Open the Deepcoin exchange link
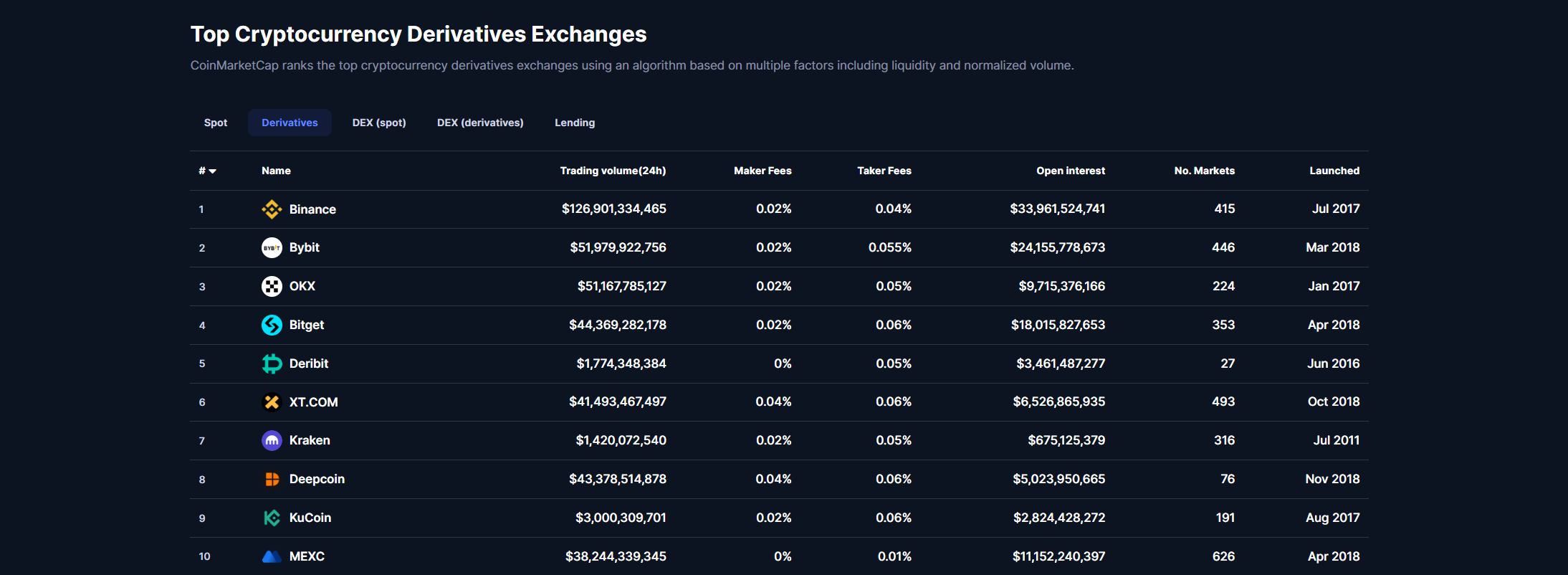Image resolution: width=1568 pixels, height=575 pixels. point(317,479)
